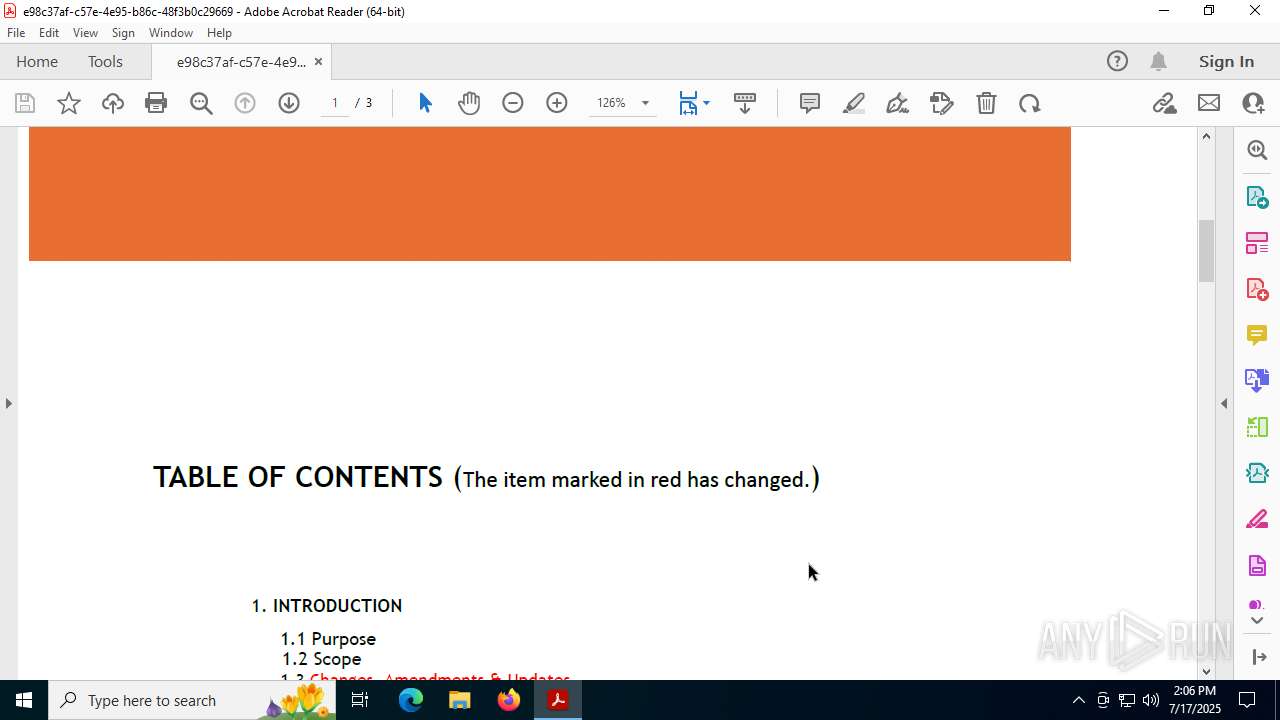1280x720 pixels.
Task: Open purple Protect document tool in right pane
Action: (x=1257, y=566)
